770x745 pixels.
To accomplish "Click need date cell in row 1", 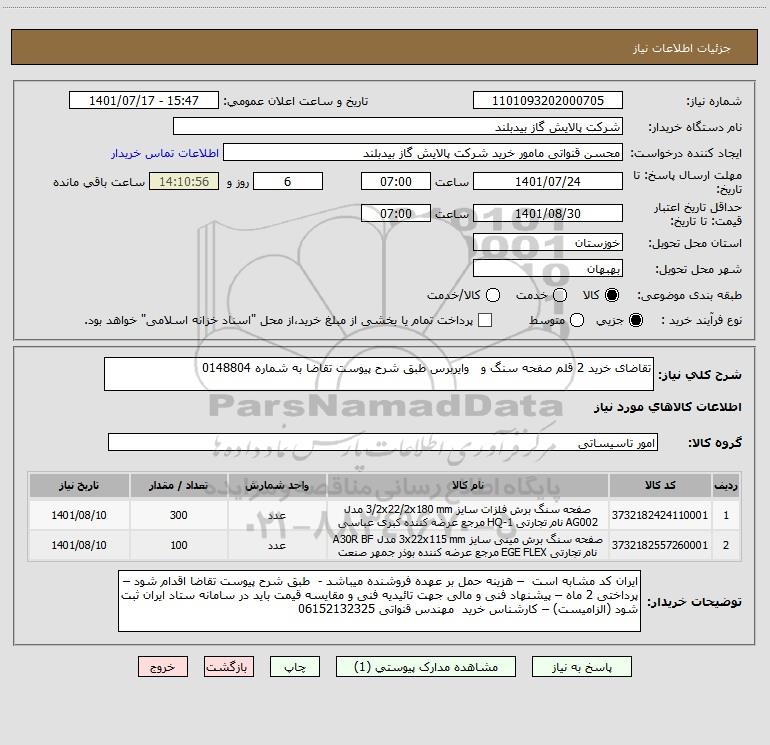I will tap(79, 515).
